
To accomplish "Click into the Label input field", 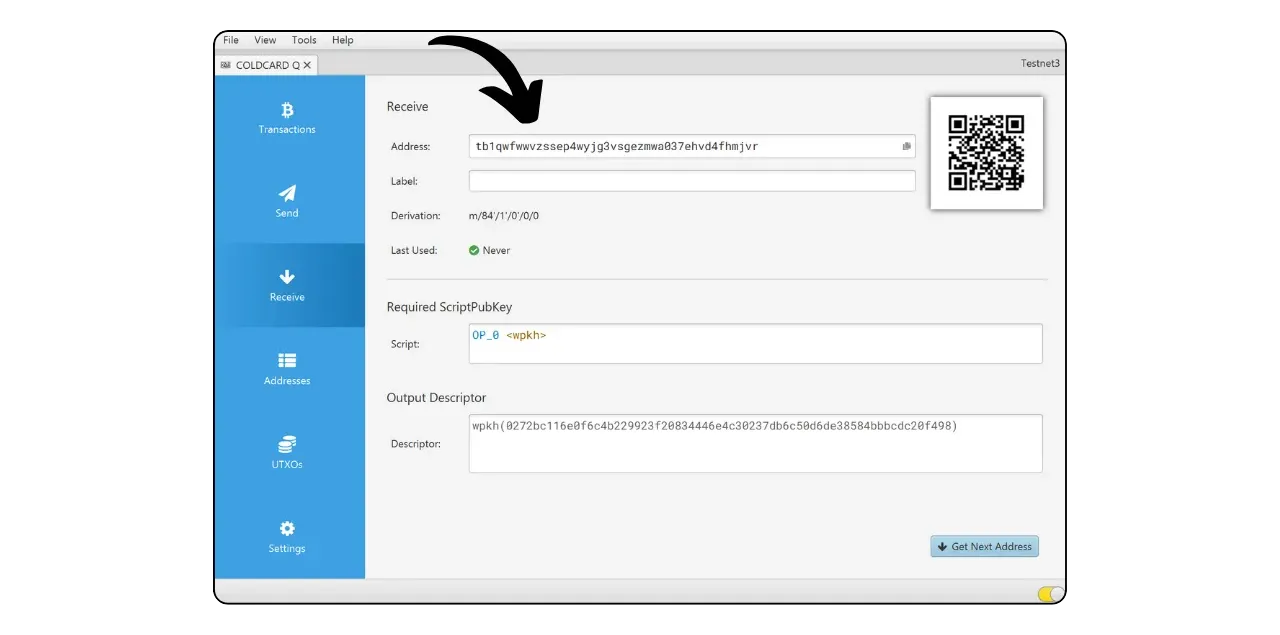I will (x=692, y=181).
